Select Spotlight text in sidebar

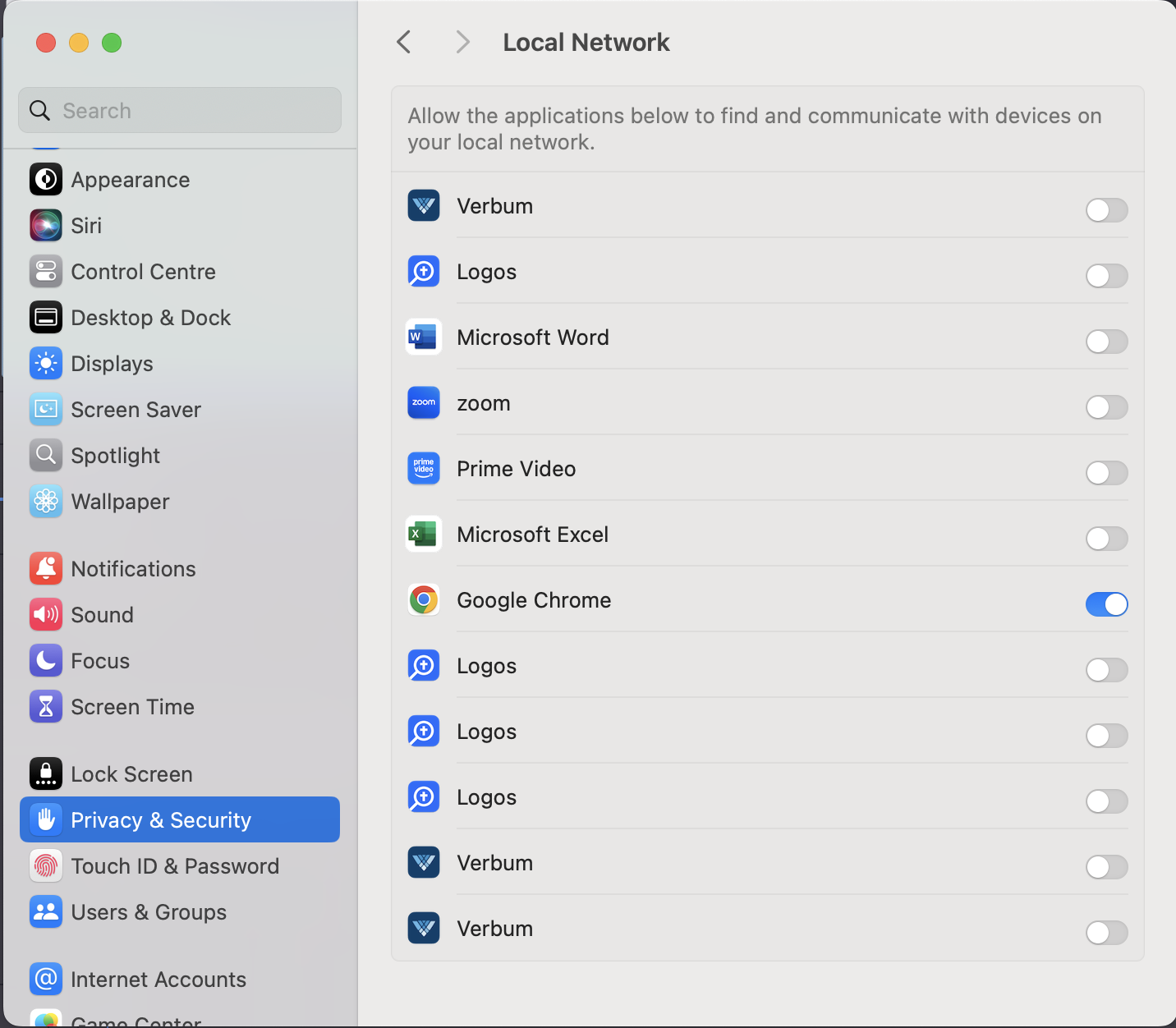[x=116, y=456]
